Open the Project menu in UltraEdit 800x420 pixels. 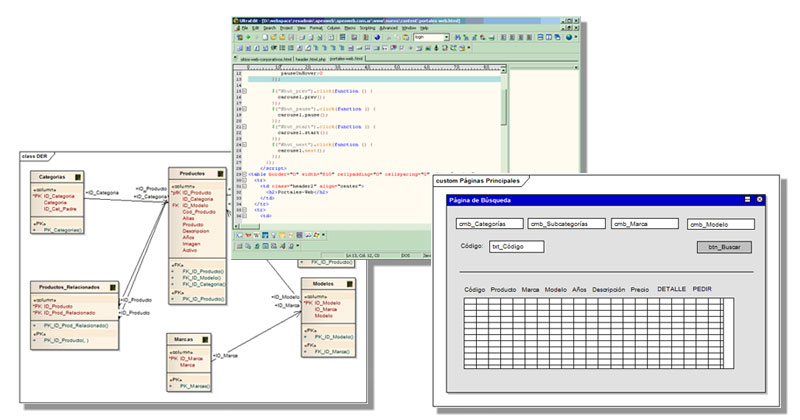(286, 28)
